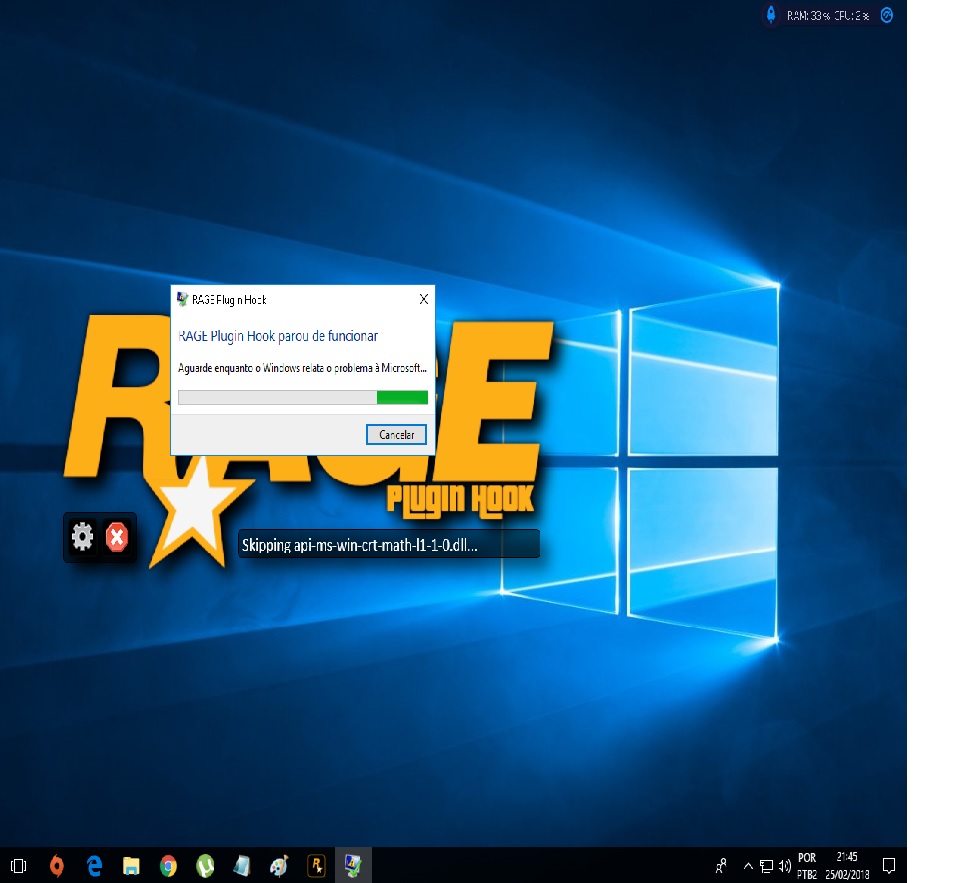Click the speedometer gauge icon in widget
Screen dimensions: 960x883
885,15
